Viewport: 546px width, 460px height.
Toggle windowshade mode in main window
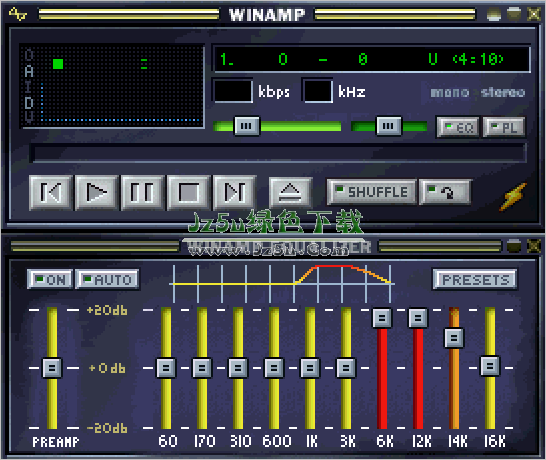pos(514,14)
